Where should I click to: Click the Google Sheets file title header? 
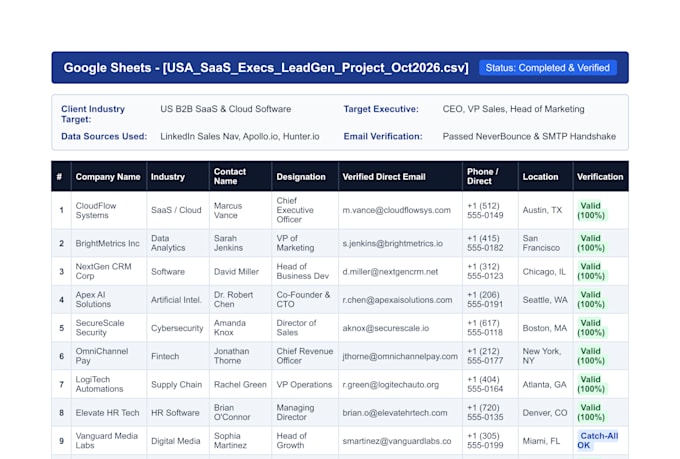point(266,68)
